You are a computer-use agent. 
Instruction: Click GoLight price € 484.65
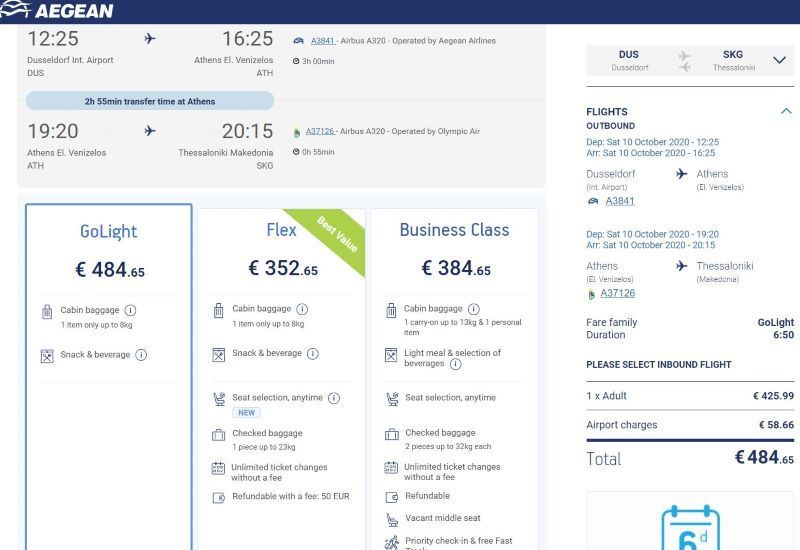point(110,270)
